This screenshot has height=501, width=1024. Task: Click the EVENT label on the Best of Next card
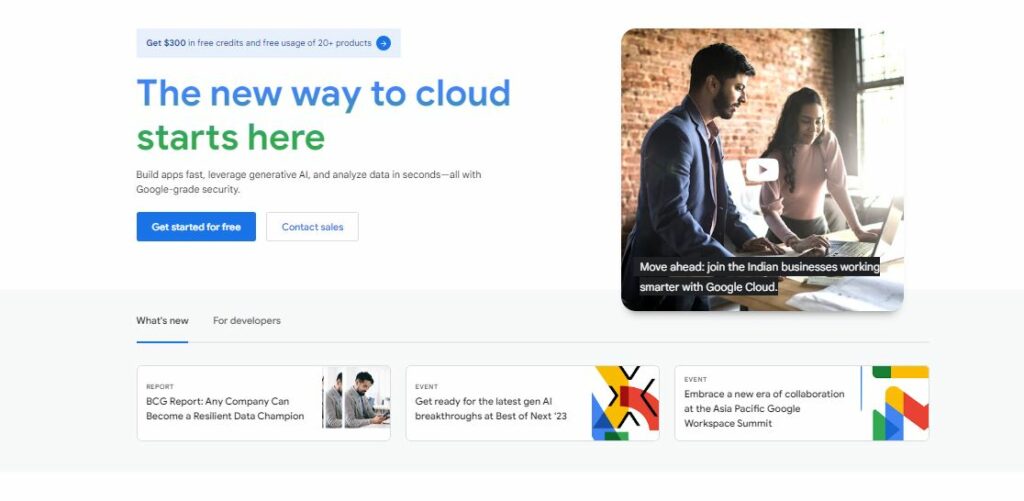coord(426,387)
